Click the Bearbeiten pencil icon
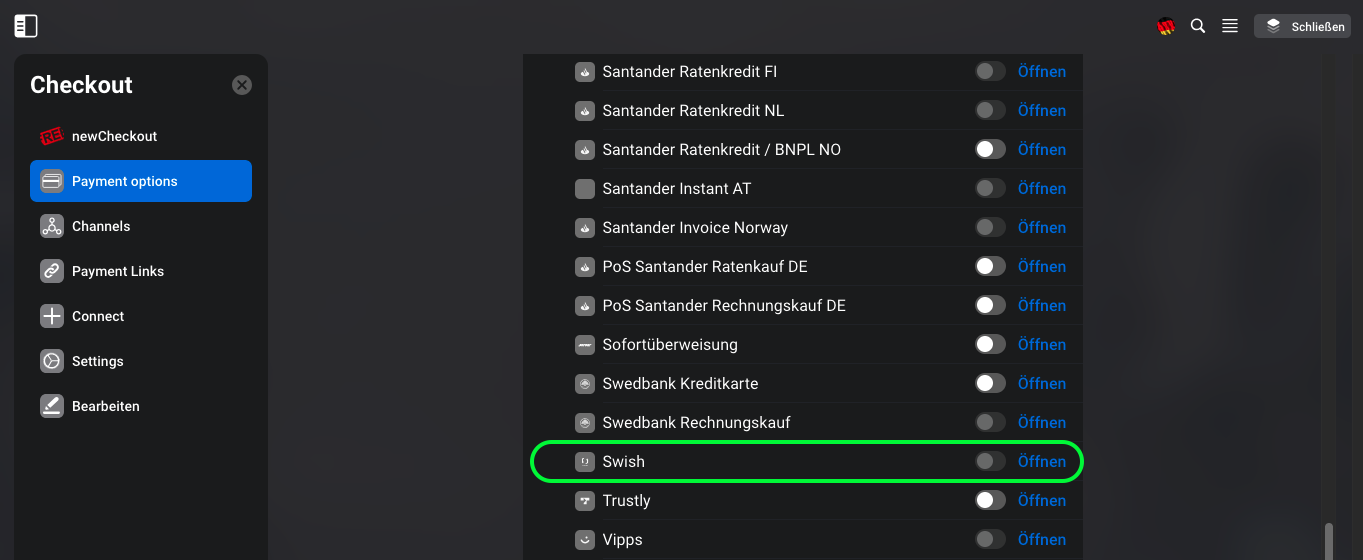 point(52,406)
